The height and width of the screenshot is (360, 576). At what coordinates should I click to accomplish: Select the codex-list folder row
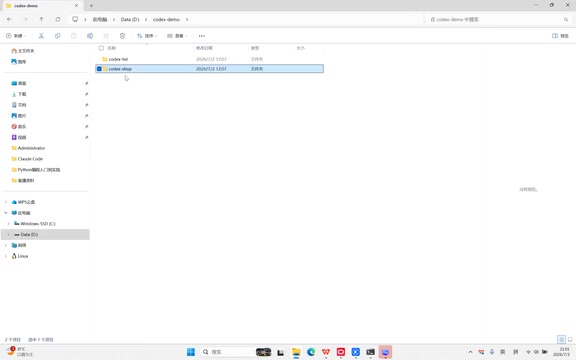tap(209, 59)
